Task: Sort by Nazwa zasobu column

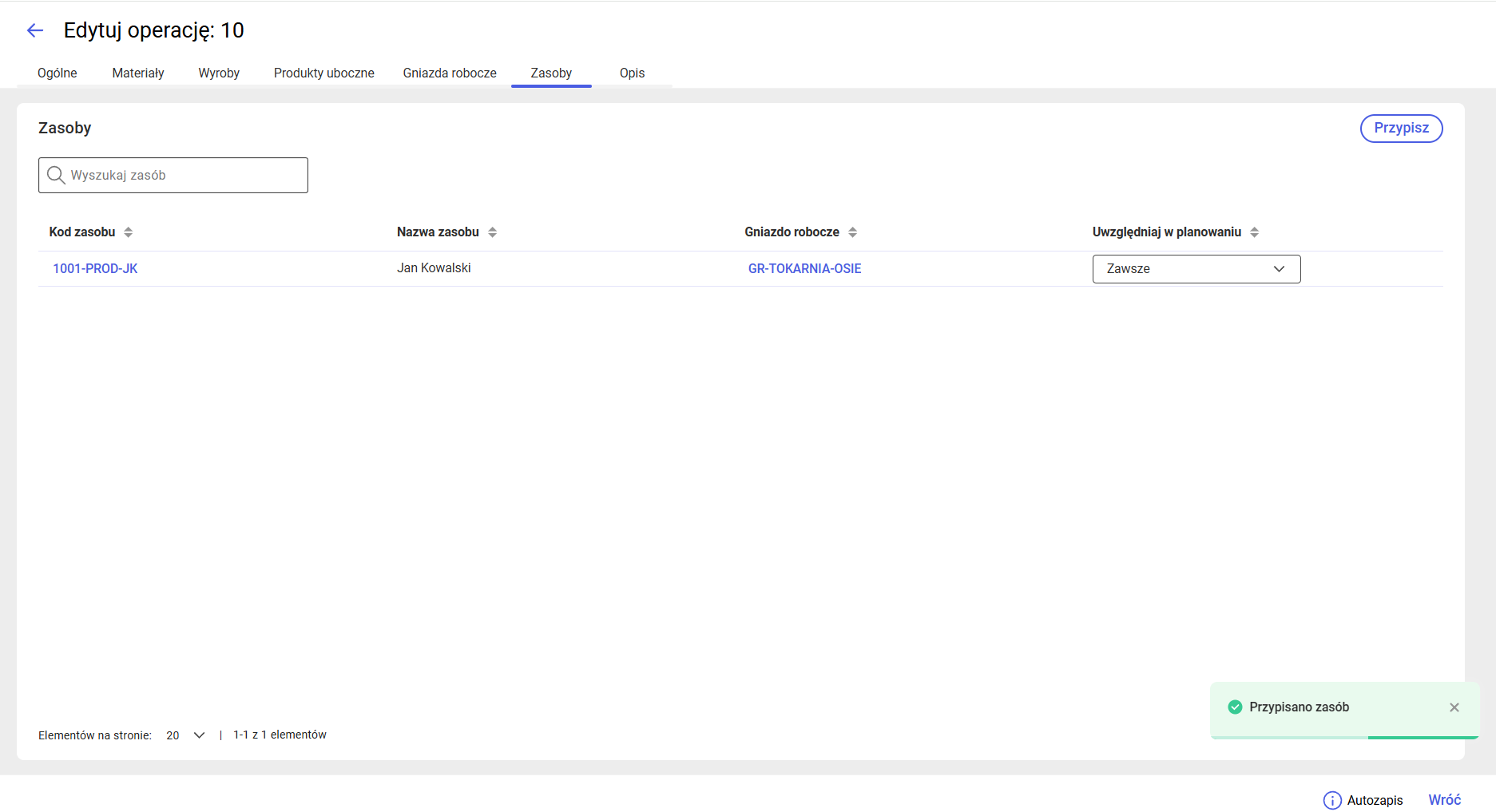Action: coord(492,232)
